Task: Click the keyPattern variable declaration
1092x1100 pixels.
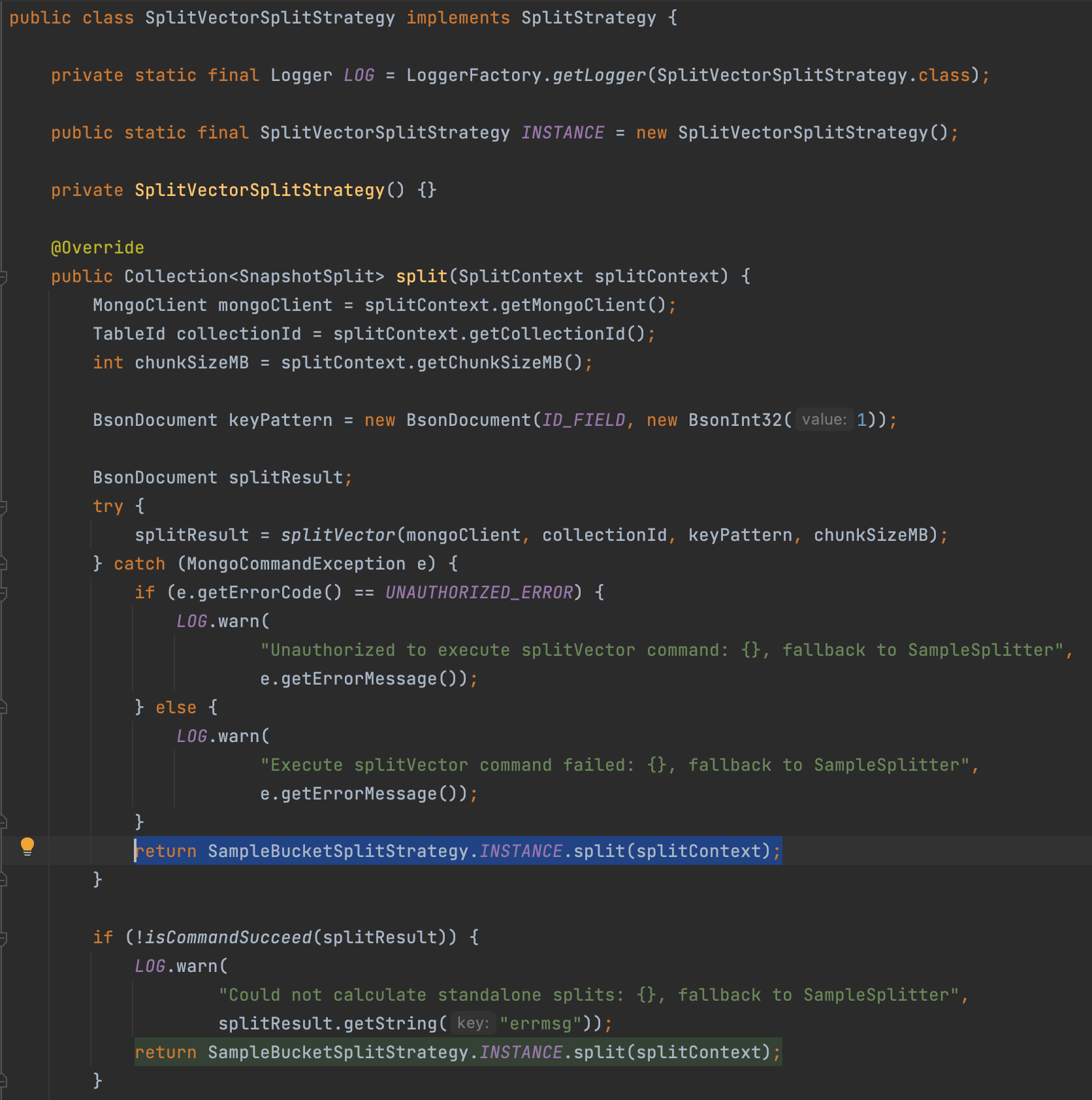Action: click(x=280, y=420)
